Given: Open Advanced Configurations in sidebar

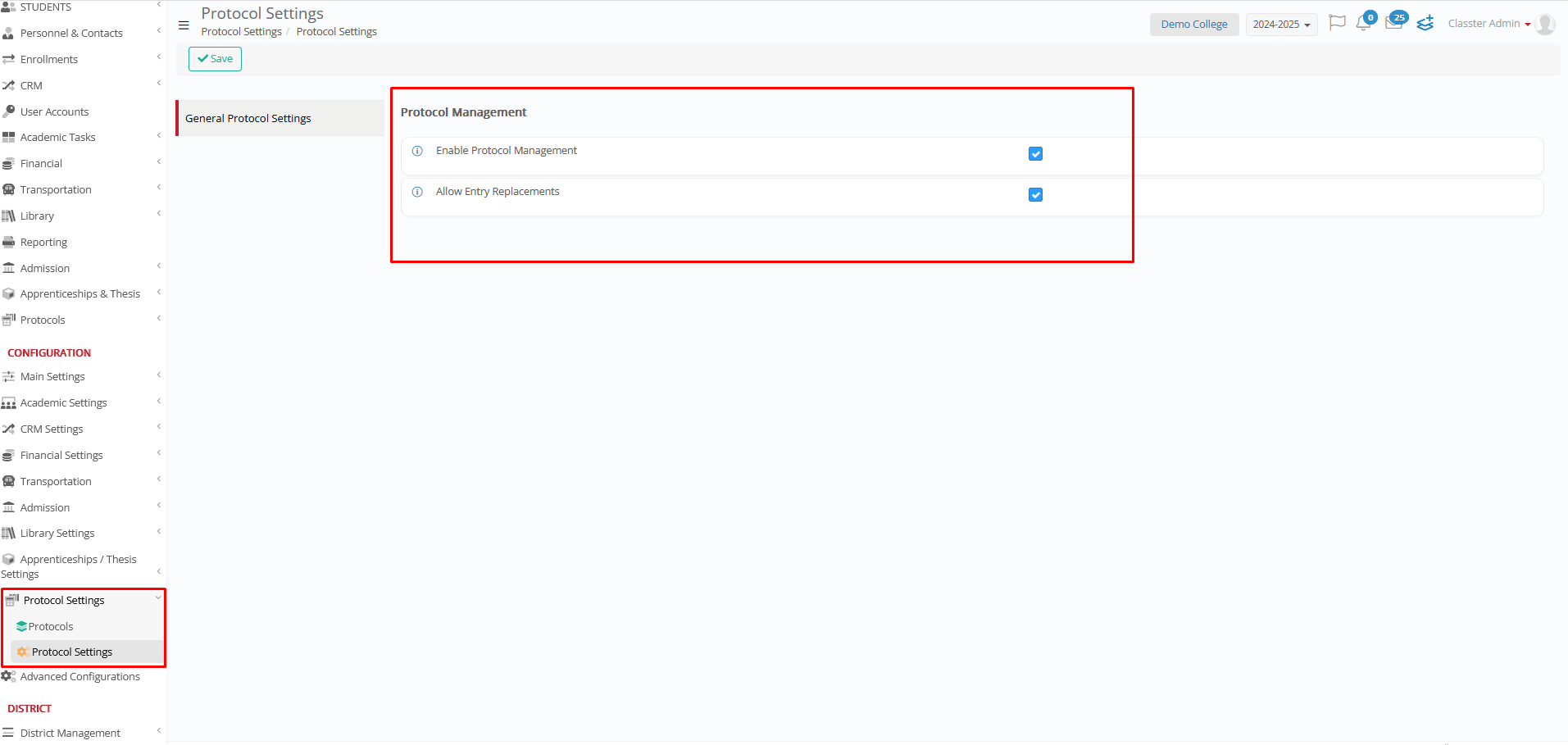Looking at the screenshot, I should pos(80,677).
